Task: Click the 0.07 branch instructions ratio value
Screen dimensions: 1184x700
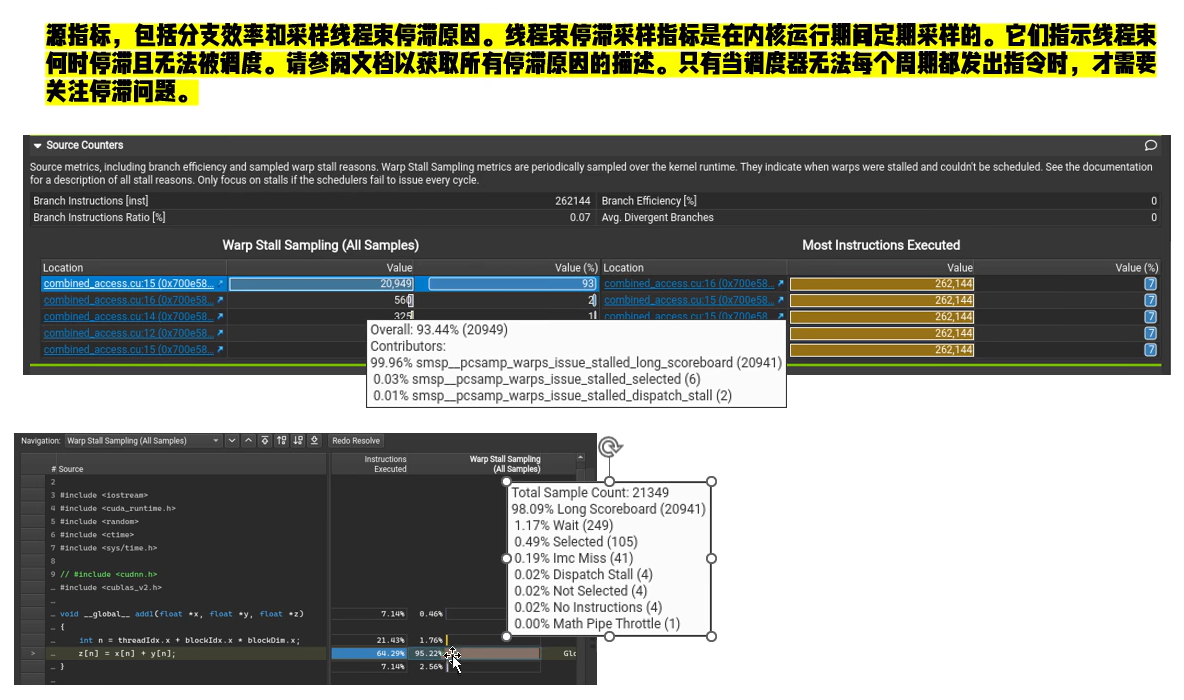Action: (580, 217)
